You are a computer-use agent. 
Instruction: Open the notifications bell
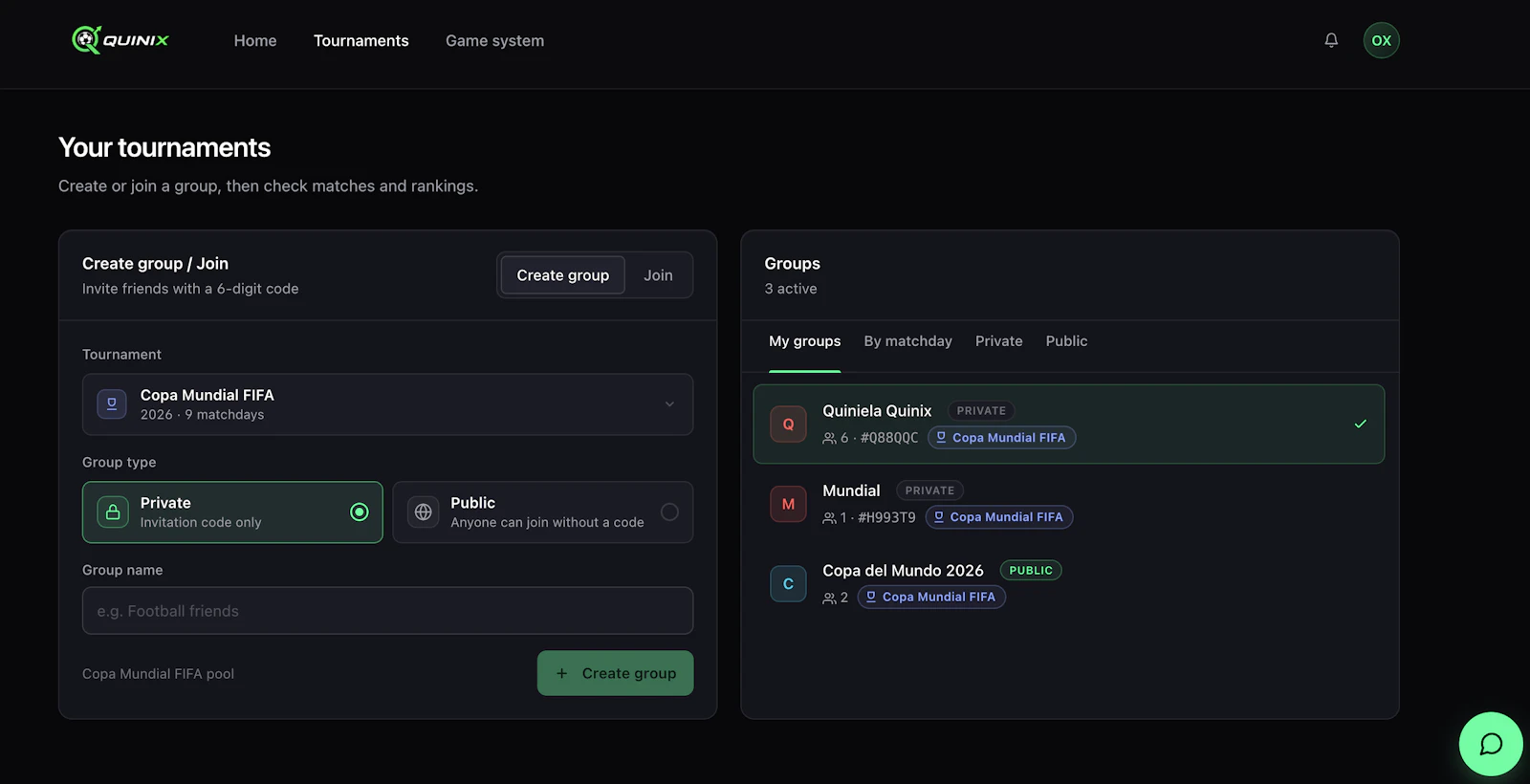click(x=1331, y=40)
